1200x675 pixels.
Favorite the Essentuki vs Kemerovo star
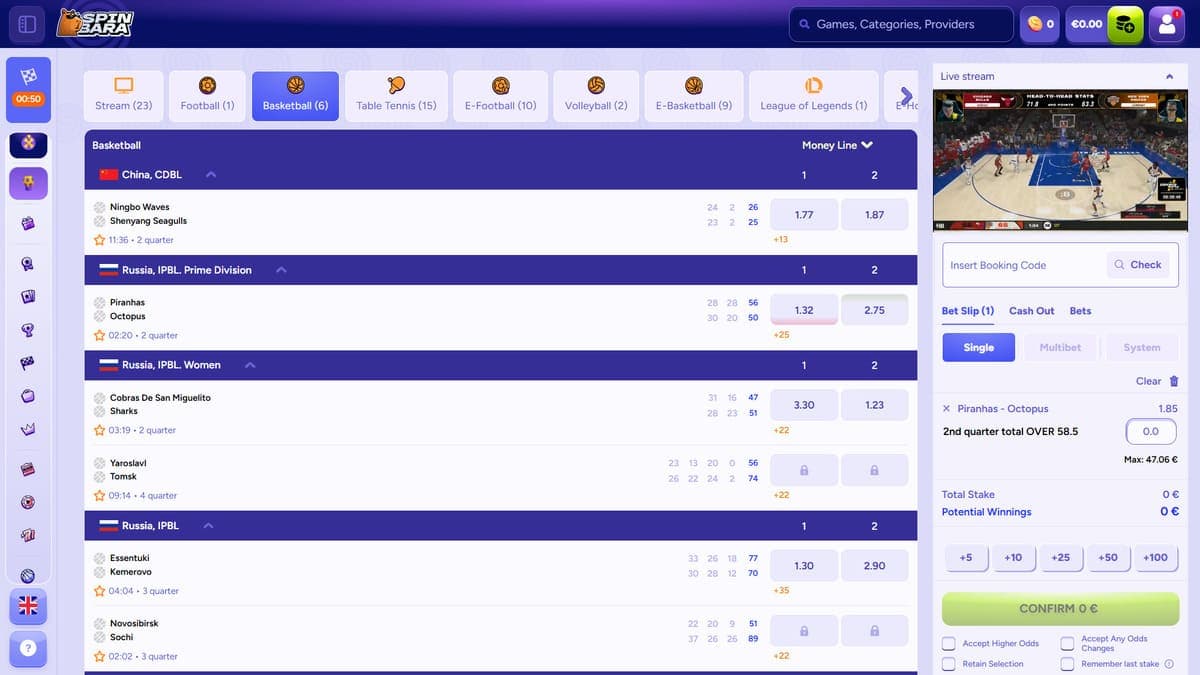[99, 591]
